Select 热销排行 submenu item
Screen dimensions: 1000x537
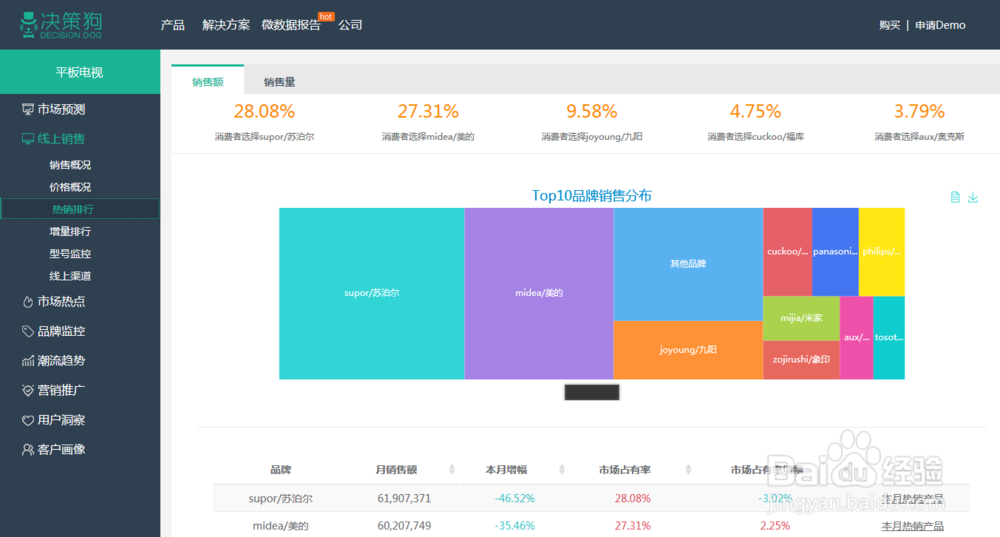[80, 209]
